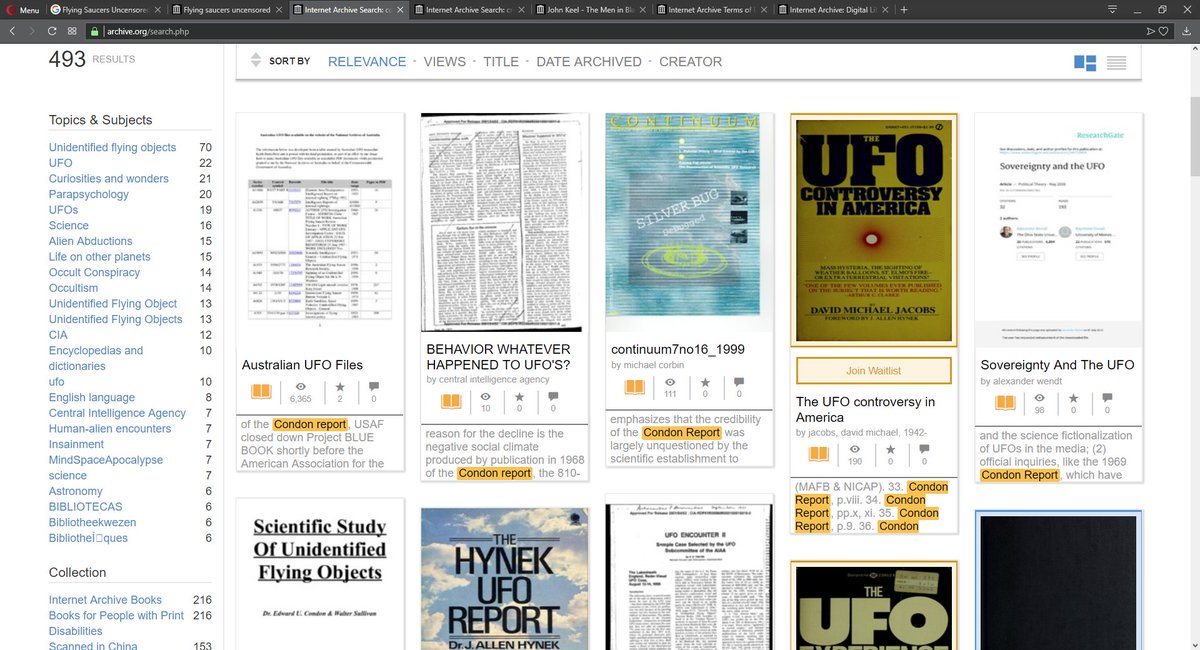Open The Hynek UFO Report cover
The height and width of the screenshot is (650, 1200).
tap(504, 579)
